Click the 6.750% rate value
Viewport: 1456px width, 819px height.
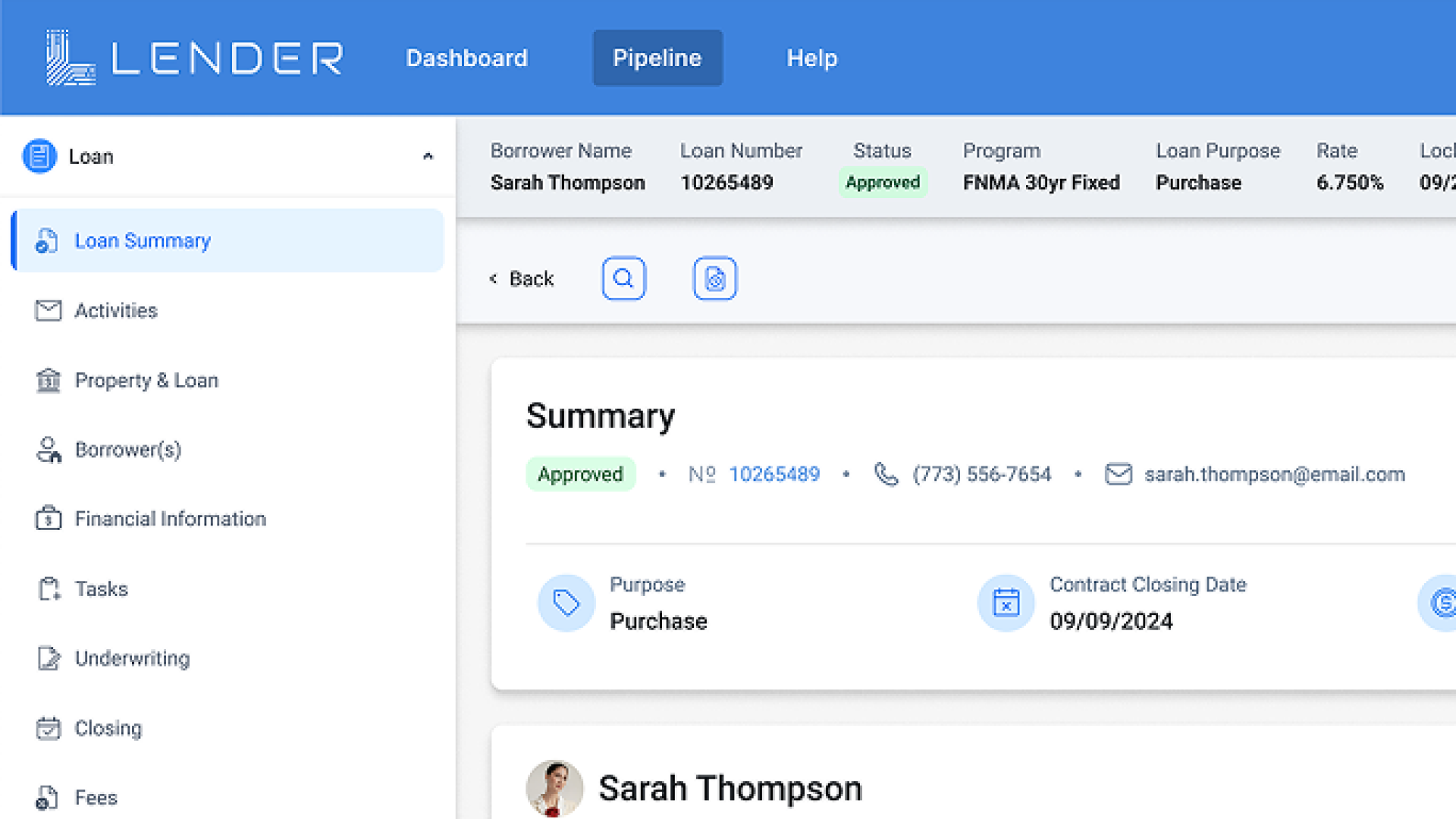pos(1350,183)
